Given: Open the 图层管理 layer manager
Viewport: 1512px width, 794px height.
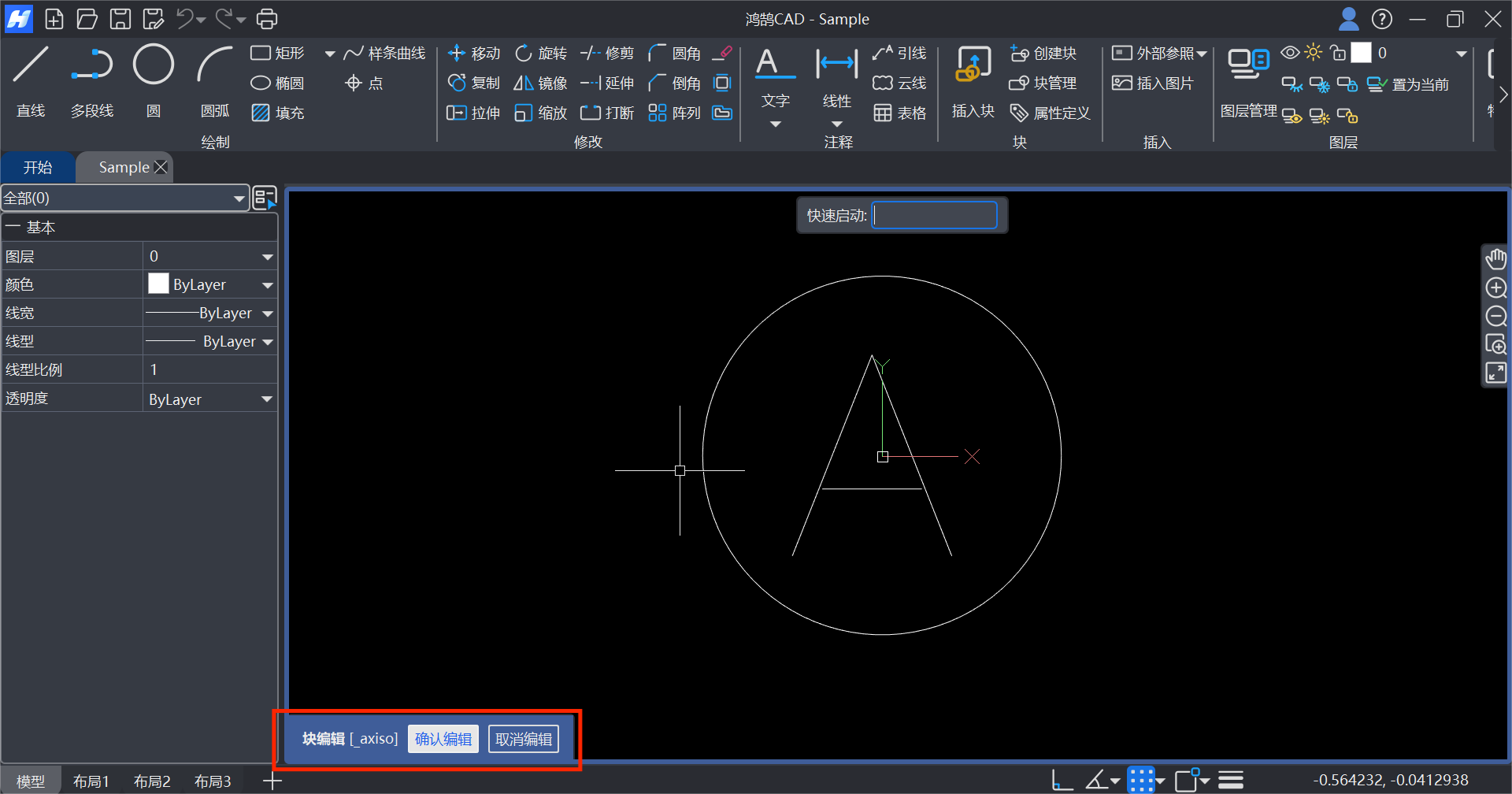Looking at the screenshot, I should click(x=1248, y=65).
